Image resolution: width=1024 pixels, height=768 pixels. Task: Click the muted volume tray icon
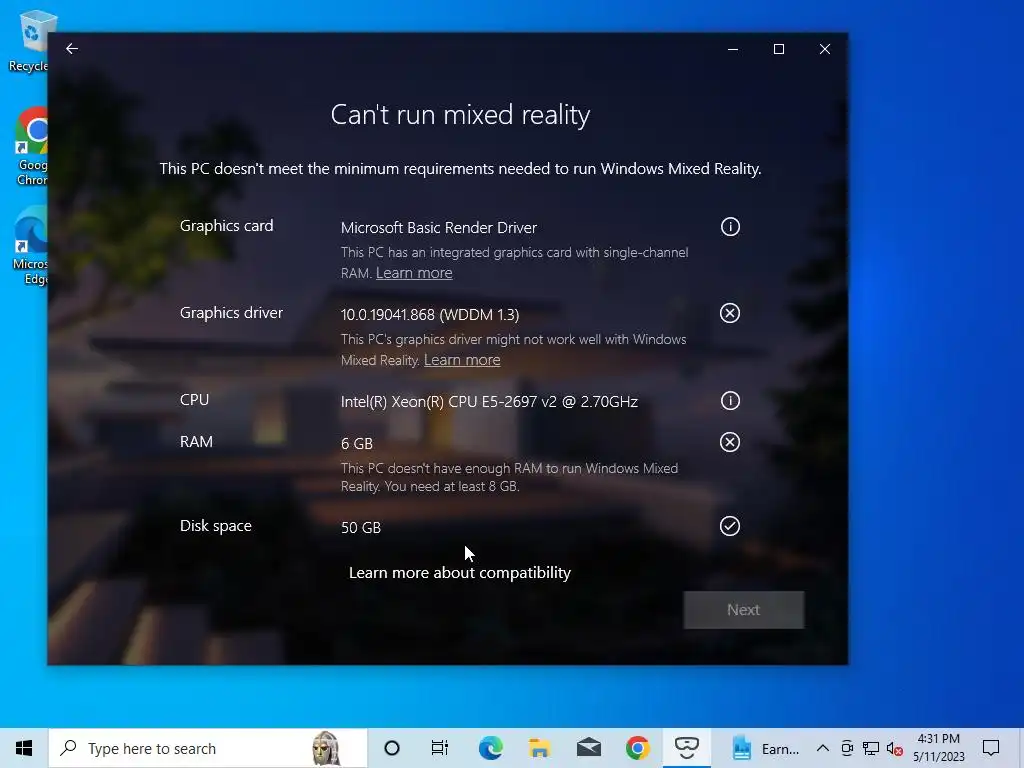tap(895, 748)
